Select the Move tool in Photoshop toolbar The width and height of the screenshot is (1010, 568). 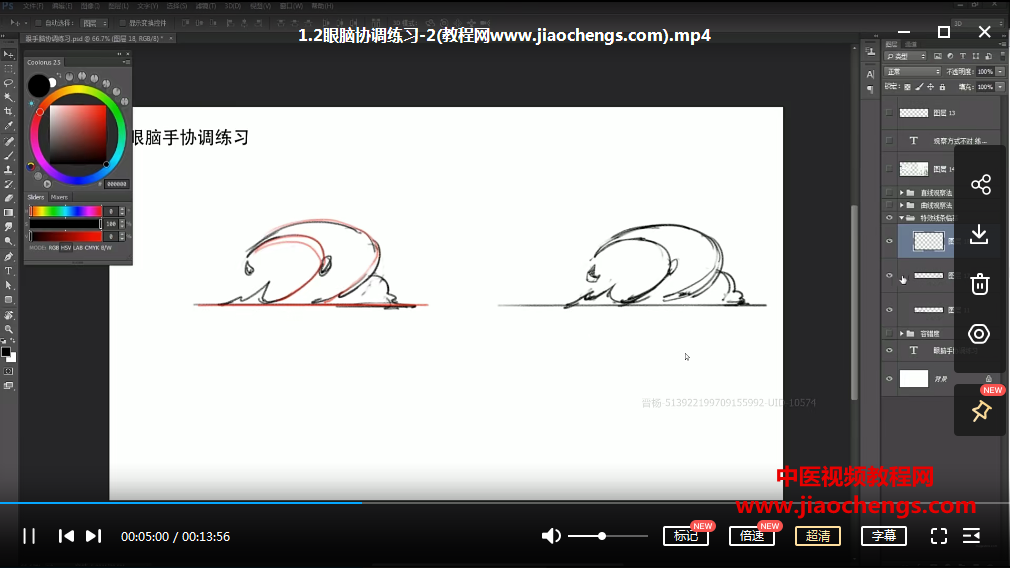8,55
